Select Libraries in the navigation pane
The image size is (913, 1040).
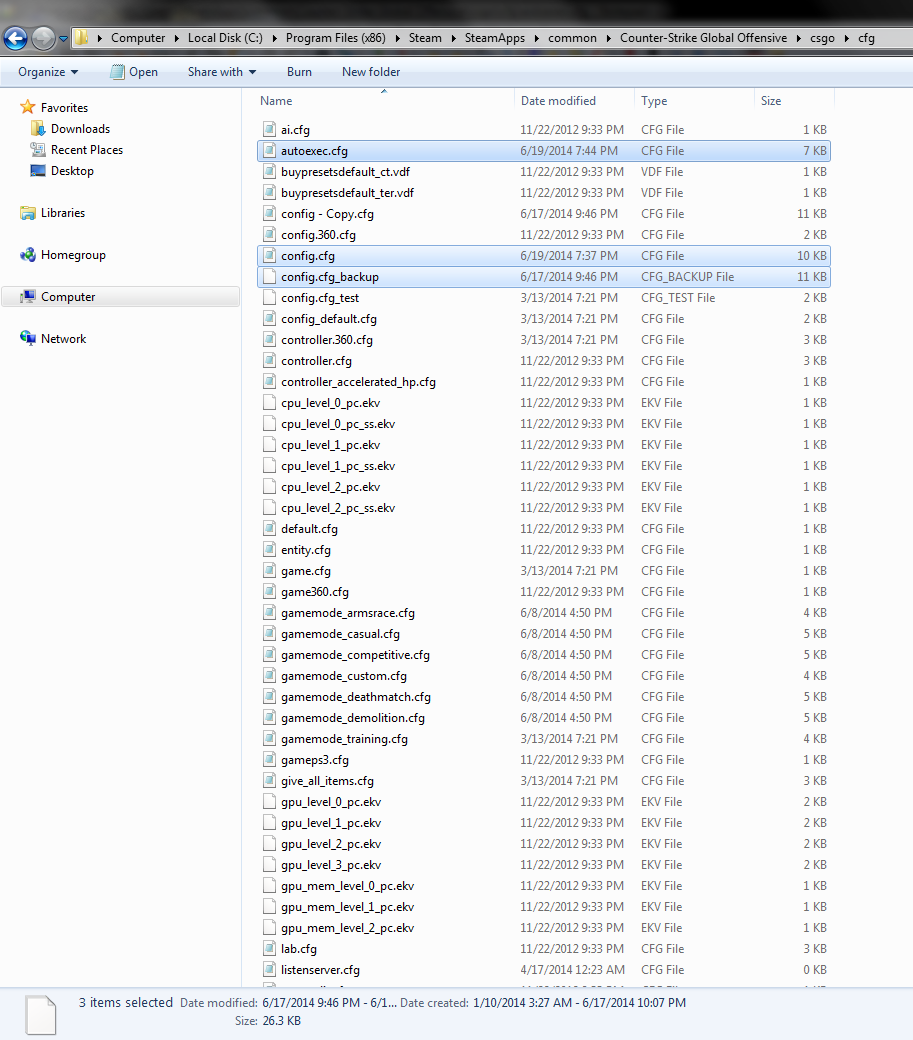(63, 213)
